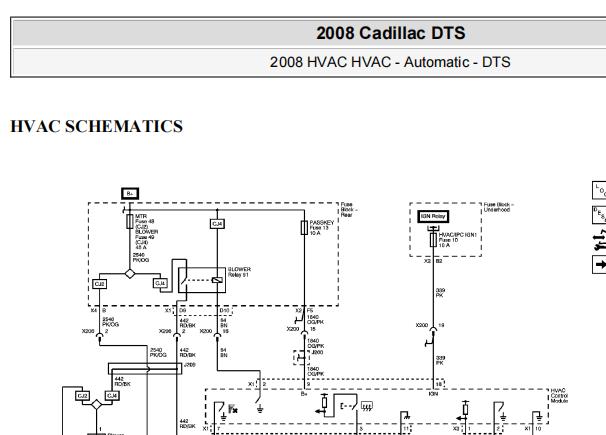Screen dimensions: 606x435
Task: Click the resistor symbol right of IGN input
Action: pos(466,409)
